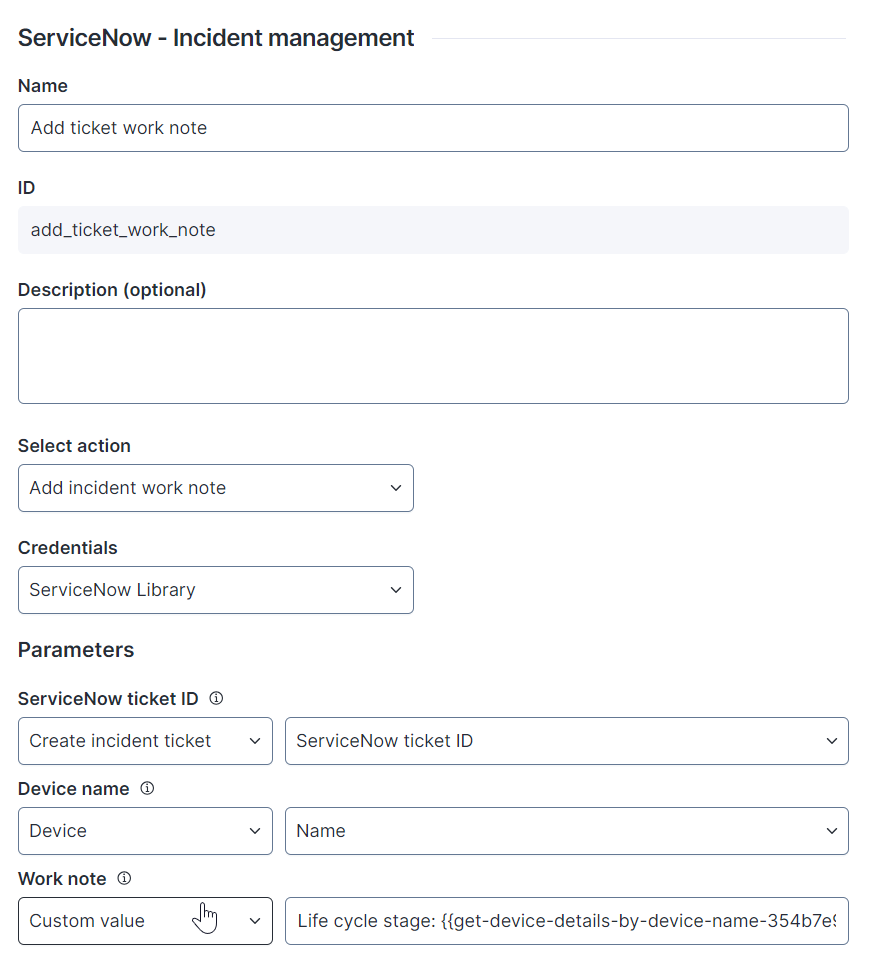Click chevron on the Name field dropdown
Image resolution: width=875 pixels, height=978 pixels.
(831, 831)
